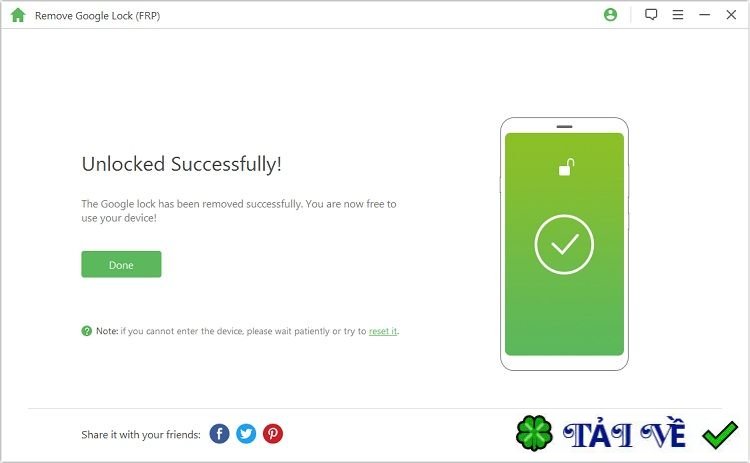Click the green phone screen illustration
750x463 pixels.
tap(564, 244)
